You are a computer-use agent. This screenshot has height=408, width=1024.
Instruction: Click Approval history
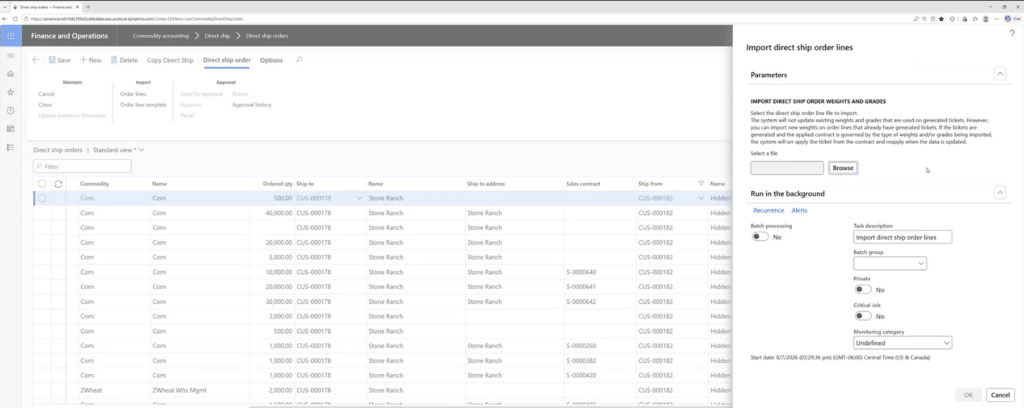(x=251, y=104)
